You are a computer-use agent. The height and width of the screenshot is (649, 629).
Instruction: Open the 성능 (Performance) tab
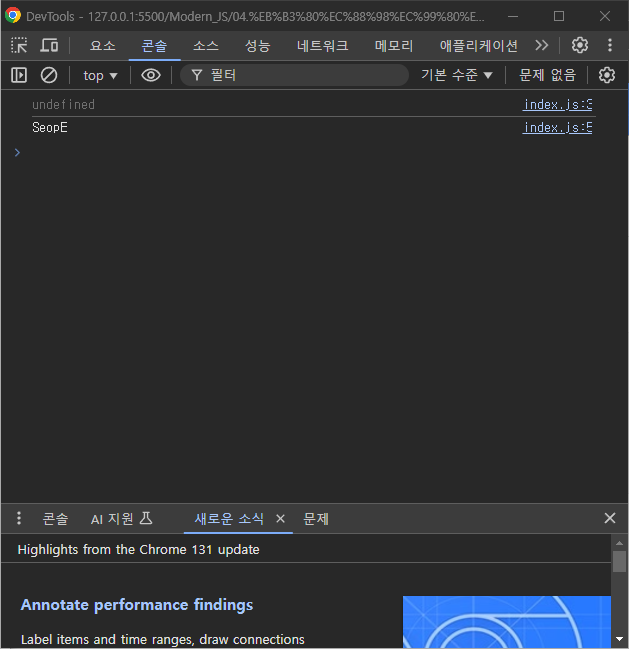257,46
